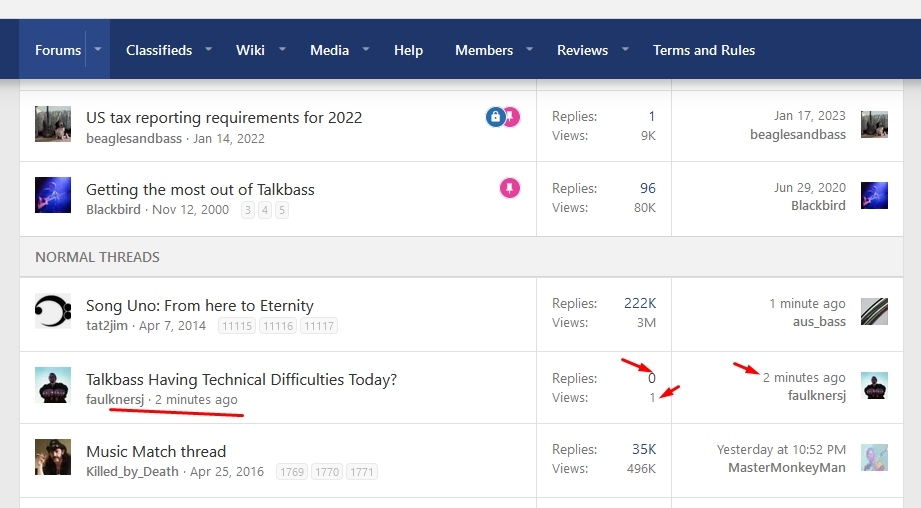Image resolution: width=921 pixels, height=508 pixels.
Task: Open thread author beaglesandbass profile
Action: [134, 139]
